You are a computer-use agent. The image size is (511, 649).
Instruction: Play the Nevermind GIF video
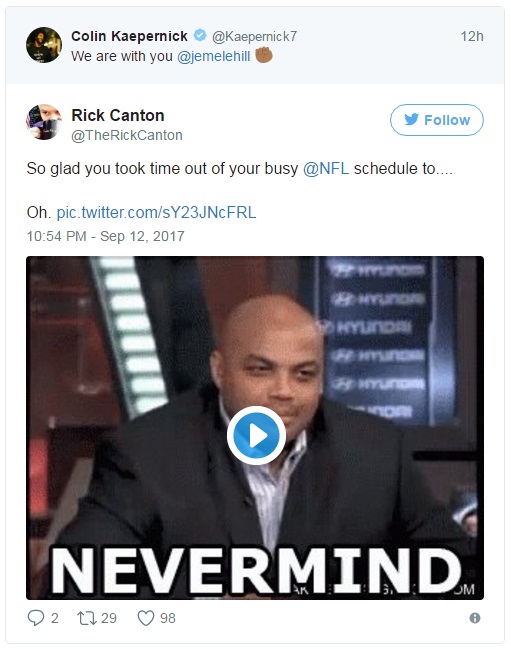256,435
